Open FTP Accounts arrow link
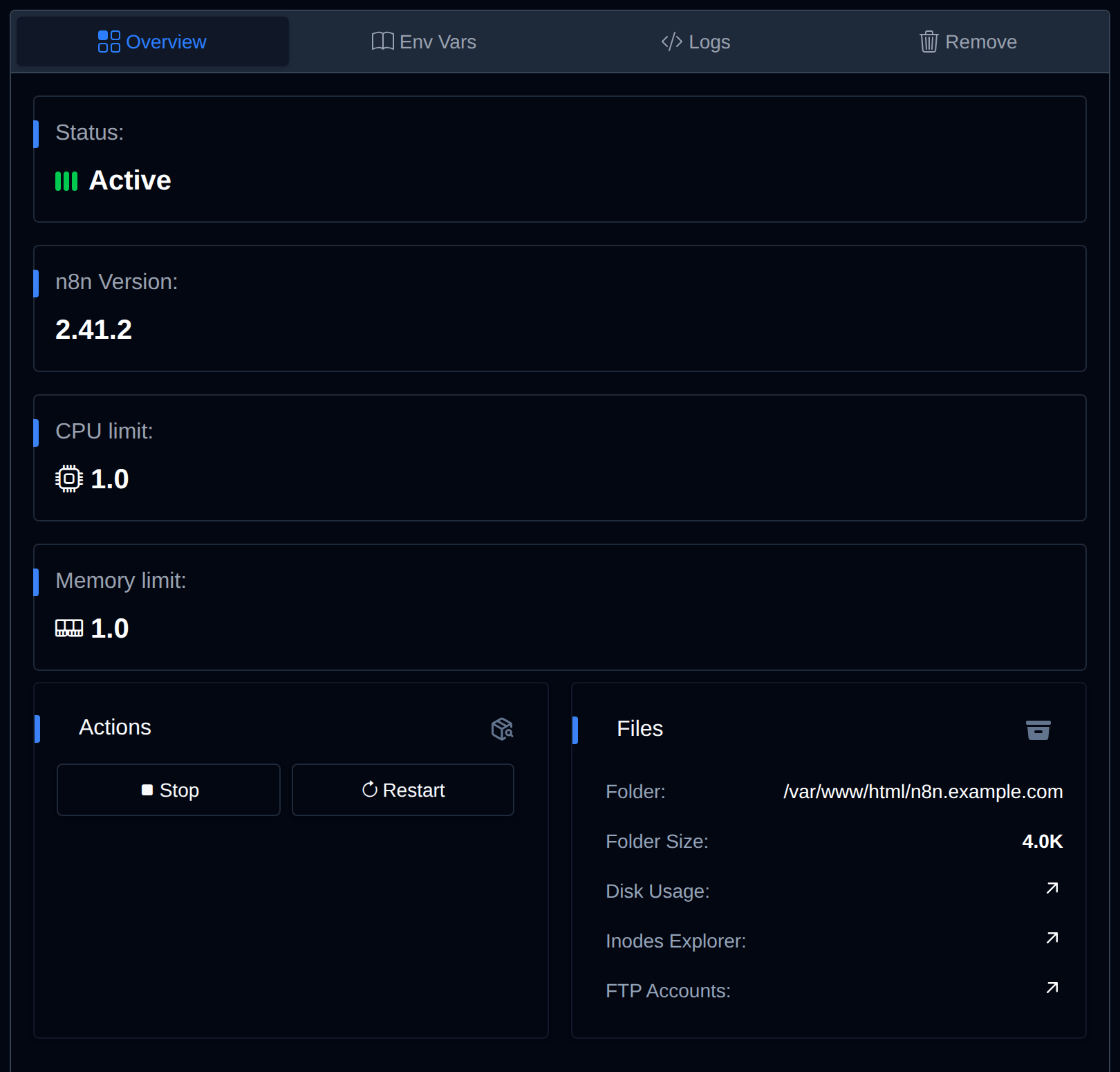The image size is (1120, 1072). click(1052, 988)
